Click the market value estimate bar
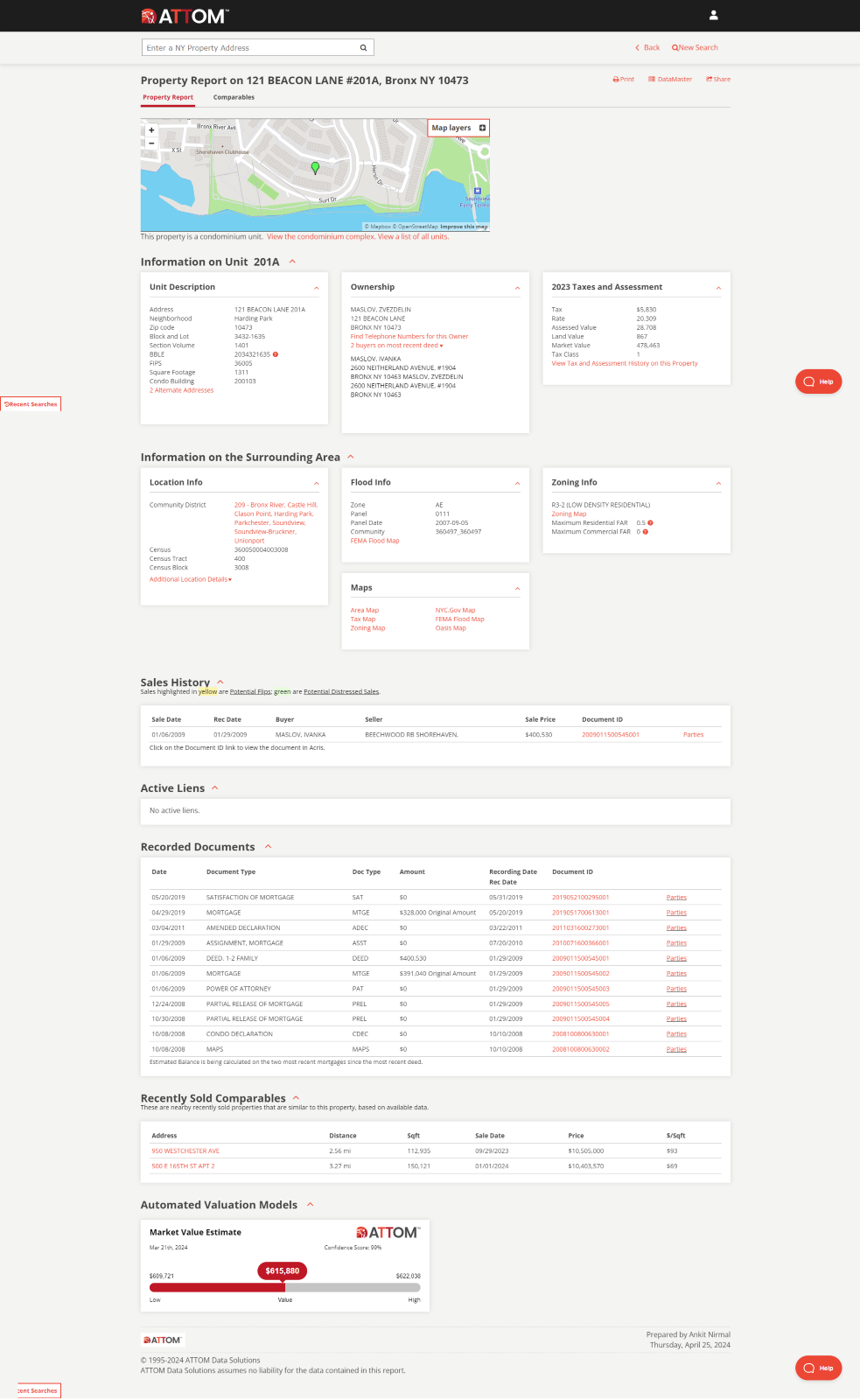The height and width of the screenshot is (1400, 860). pyautogui.click(x=284, y=1287)
